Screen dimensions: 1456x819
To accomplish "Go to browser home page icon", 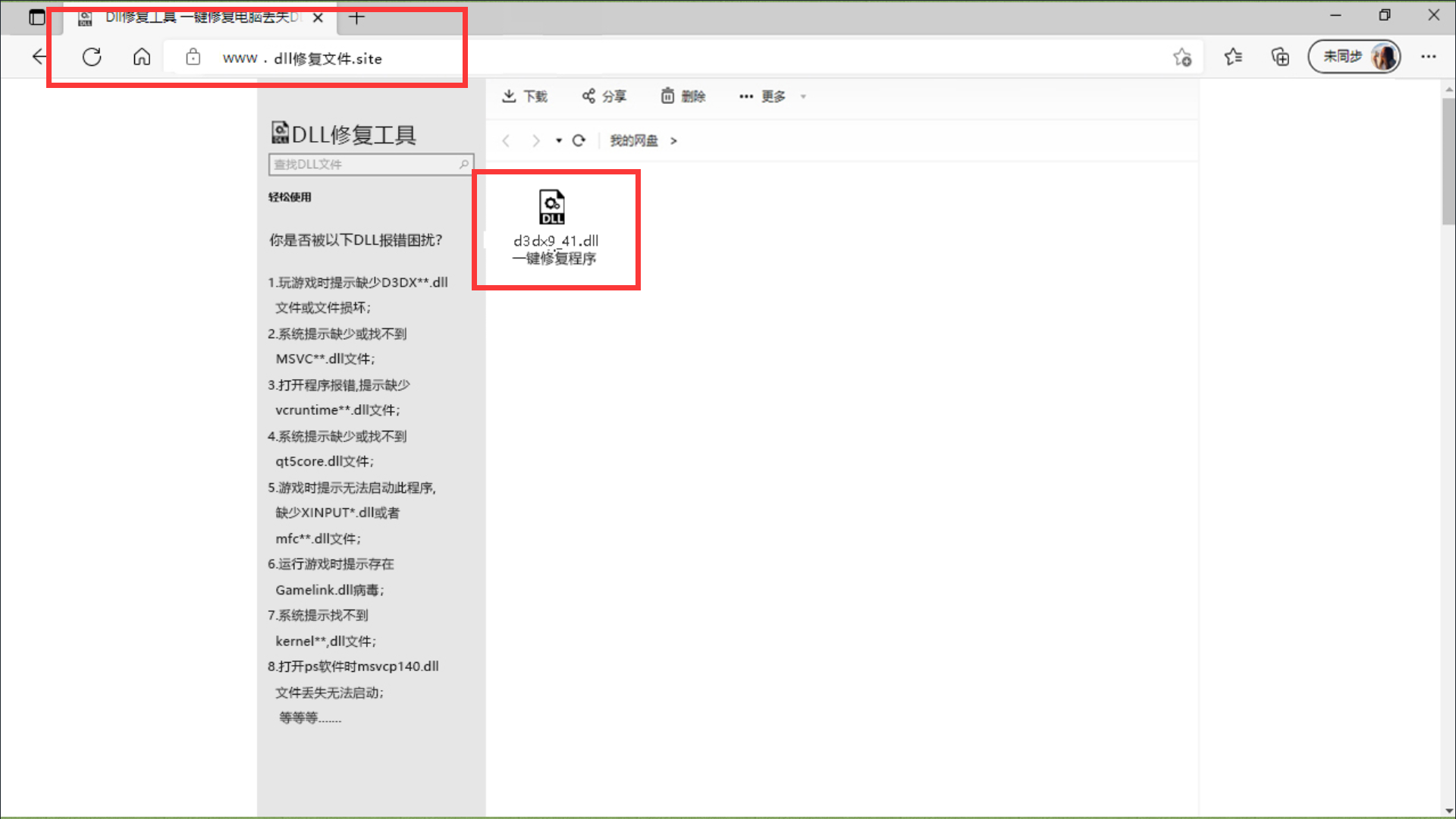I will pyautogui.click(x=142, y=57).
